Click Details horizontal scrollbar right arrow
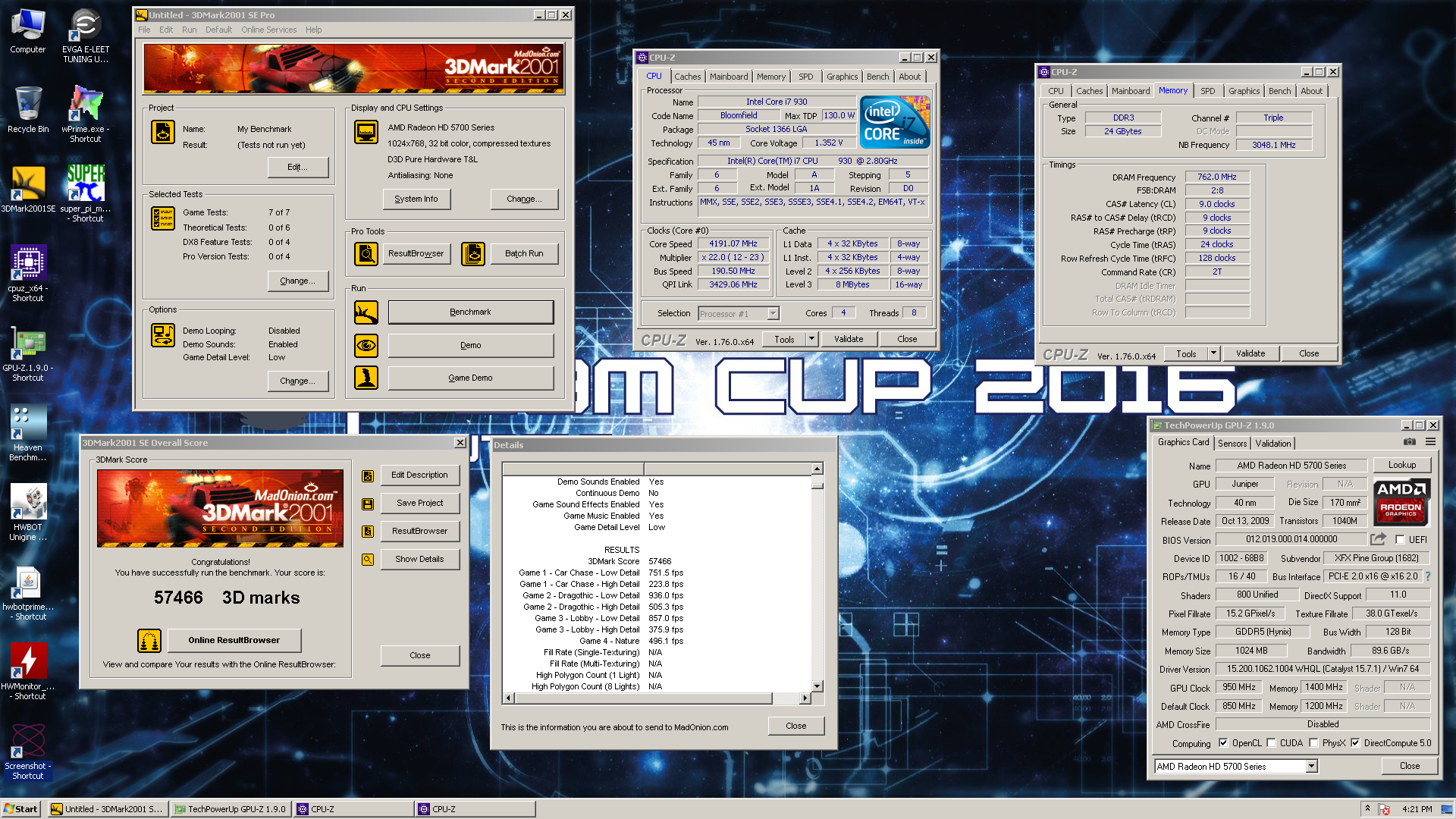This screenshot has height=819, width=1456. [x=805, y=698]
